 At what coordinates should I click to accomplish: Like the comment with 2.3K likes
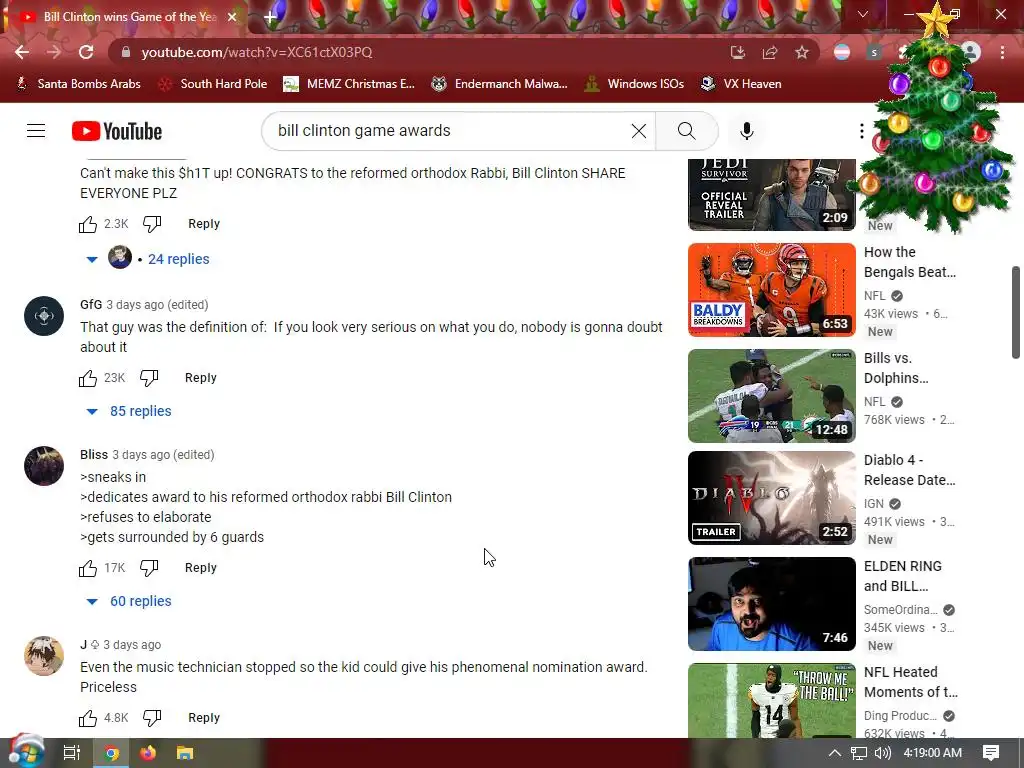88,224
